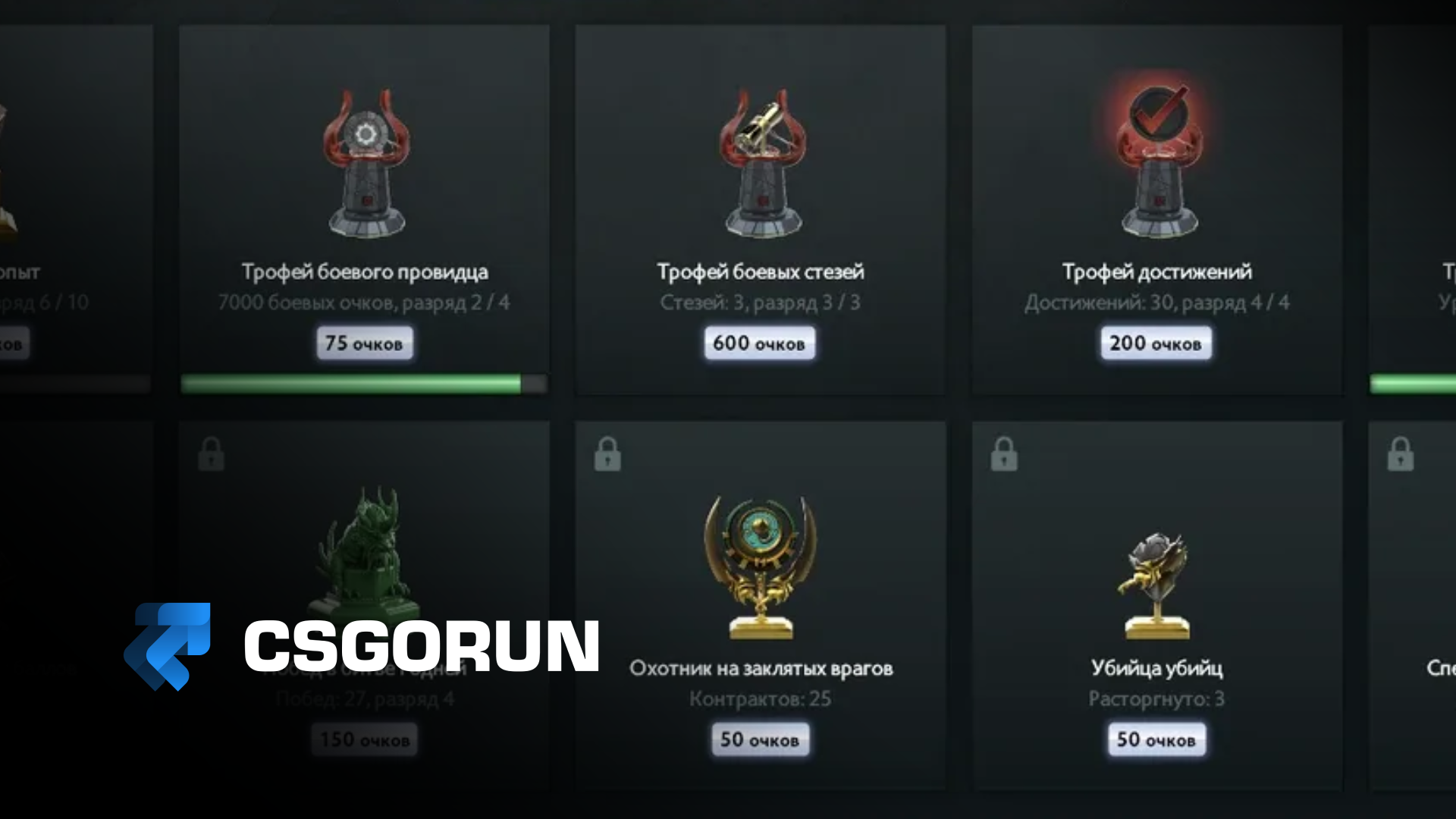1456x819 pixels.
Task: Click the CSGORUN wordmark text
Action: [422, 646]
